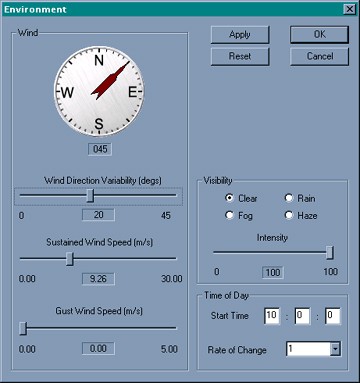This screenshot has height=383, width=360.
Task: Click the visibility Intensity slider handle
Action: [330, 253]
